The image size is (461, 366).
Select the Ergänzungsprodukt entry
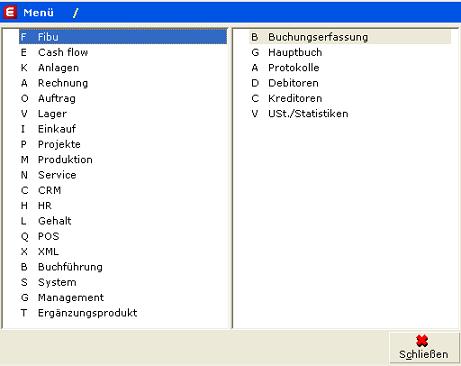(x=123, y=313)
